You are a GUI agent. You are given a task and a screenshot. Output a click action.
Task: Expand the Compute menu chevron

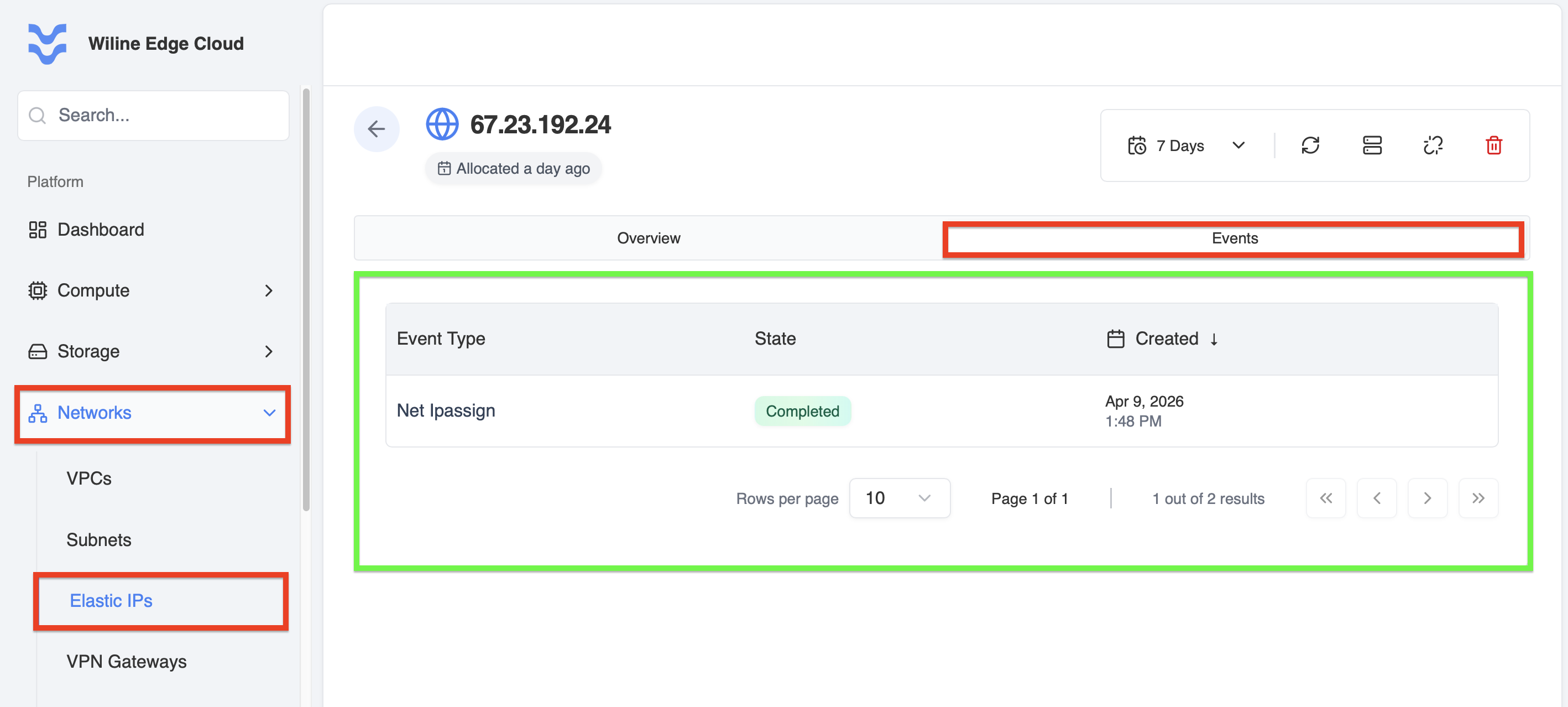tap(269, 290)
